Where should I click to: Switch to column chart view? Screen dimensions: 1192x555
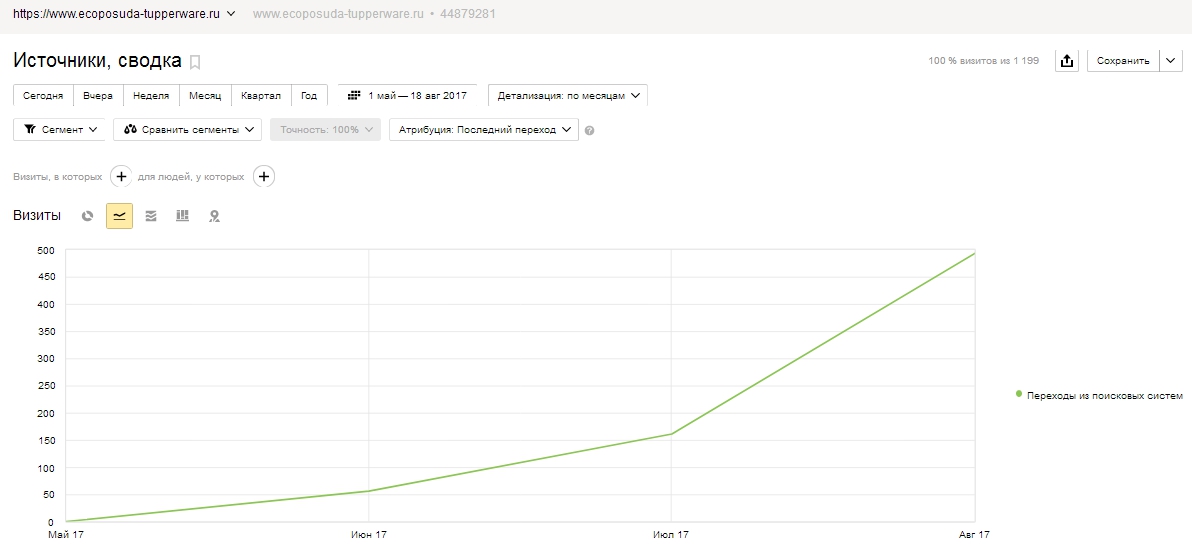pyautogui.click(x=182, y=216)
